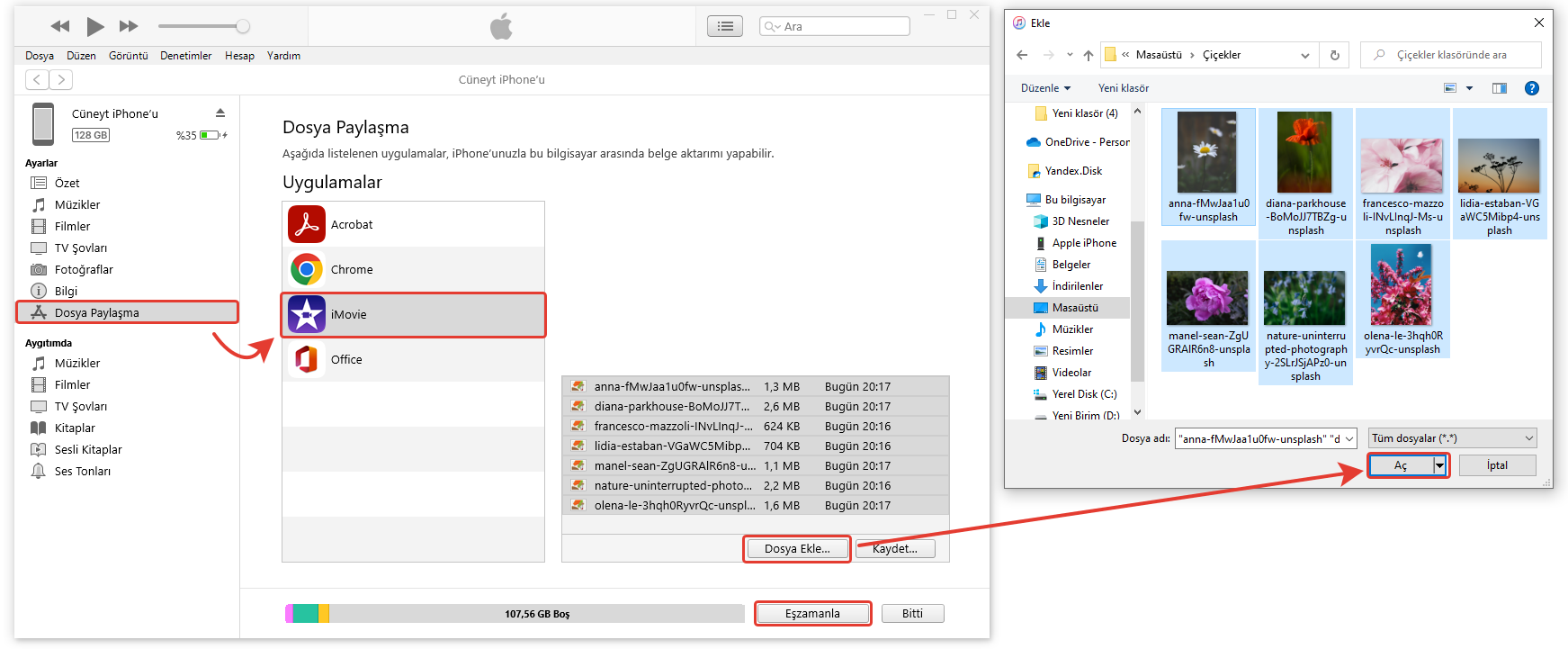Expand the Düzenle dropdown
Viewport: 1568px width, 649px height.
pos(1045,88)
